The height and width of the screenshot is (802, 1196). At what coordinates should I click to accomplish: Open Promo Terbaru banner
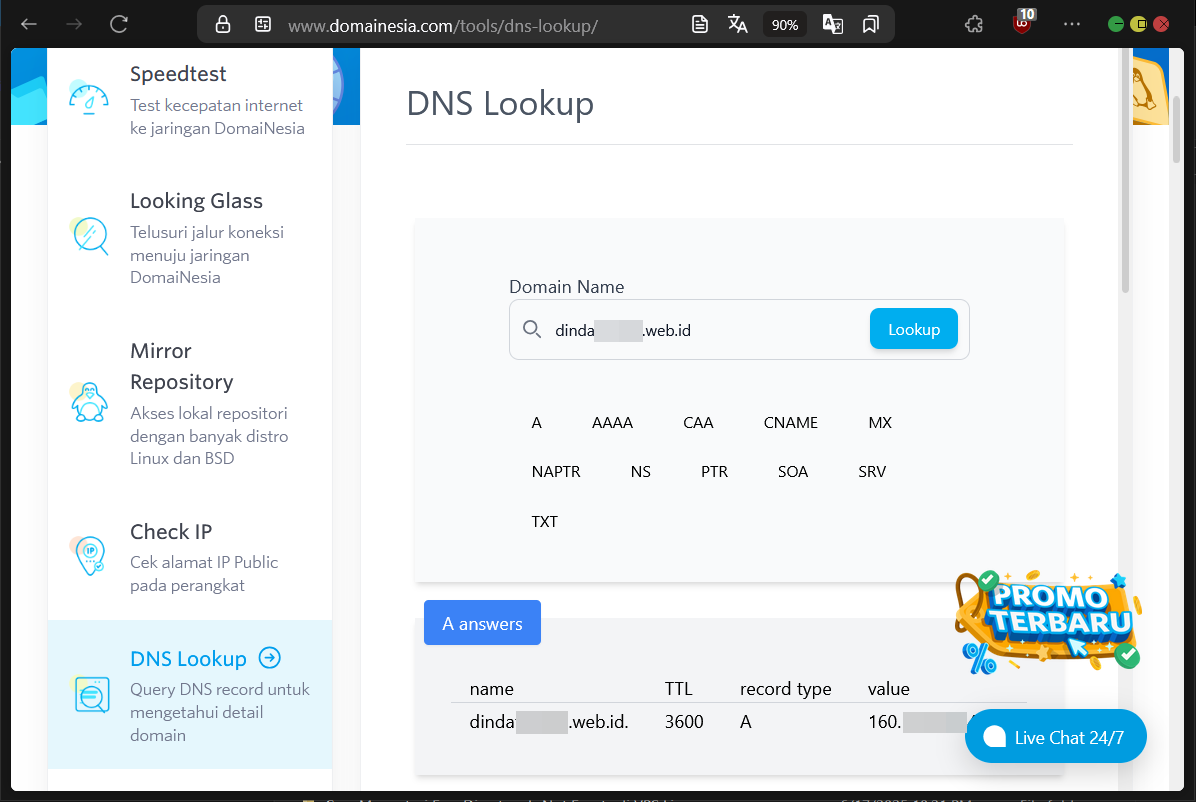pyautogui.click(x=1047, y=622)
